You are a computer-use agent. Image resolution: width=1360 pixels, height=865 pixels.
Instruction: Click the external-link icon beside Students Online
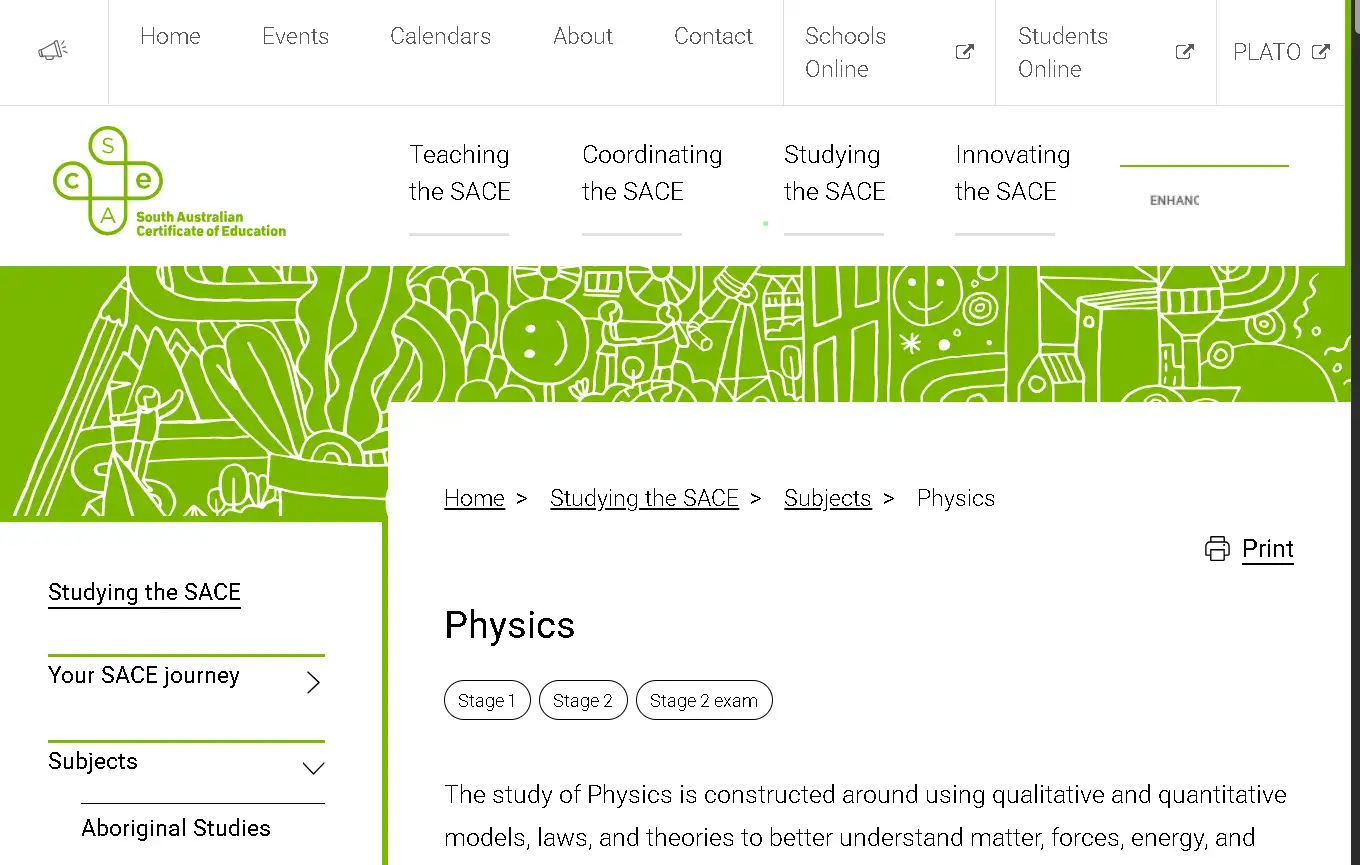pos(1184,51)
